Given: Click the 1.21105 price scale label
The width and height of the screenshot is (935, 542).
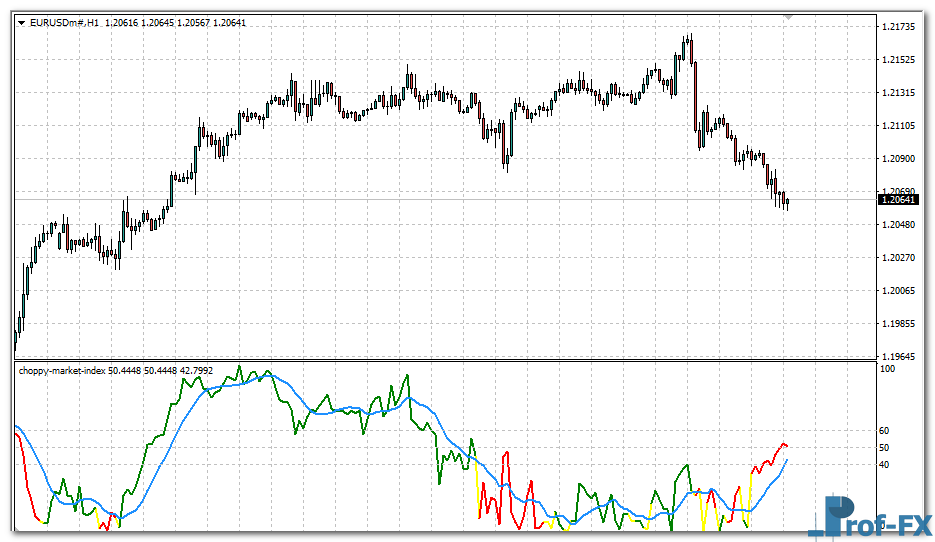Looking at the screenshot, I should [x=897, y=125].
